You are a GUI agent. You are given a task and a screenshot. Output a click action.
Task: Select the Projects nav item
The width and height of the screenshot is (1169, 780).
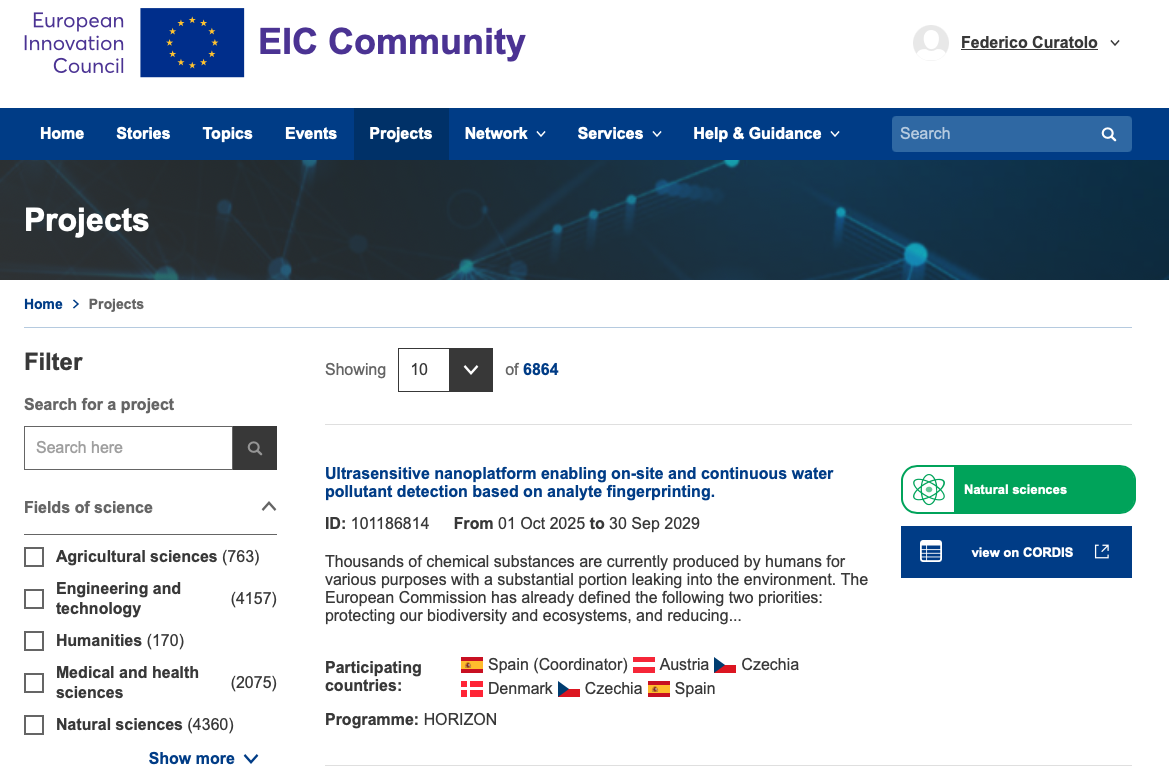[400, 133]
